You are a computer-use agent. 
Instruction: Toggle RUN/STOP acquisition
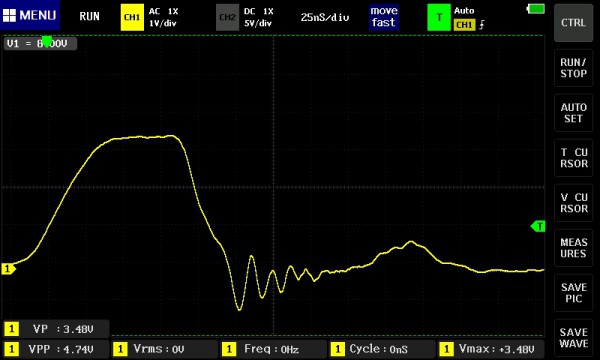(x=573, y=68)
